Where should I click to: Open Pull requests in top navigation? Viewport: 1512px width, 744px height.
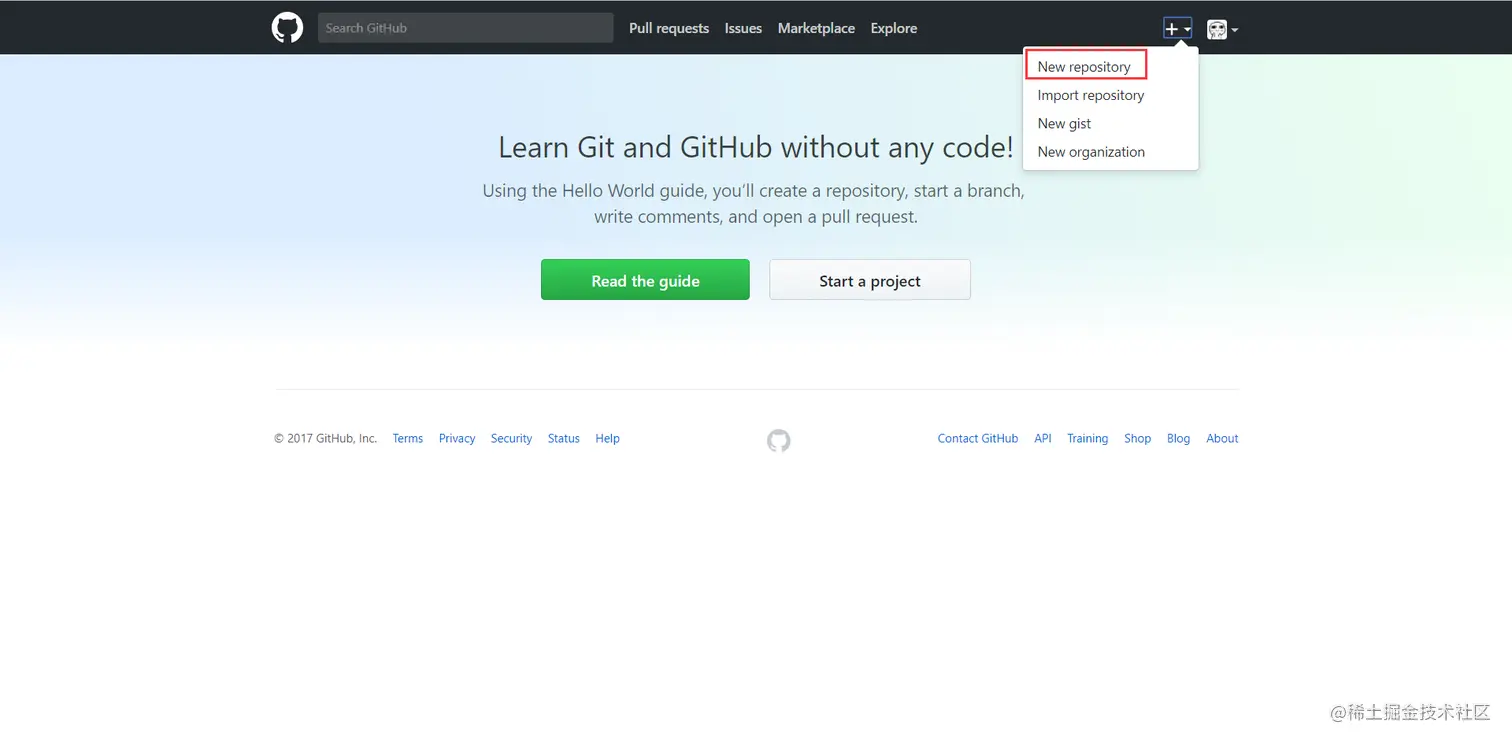click(669, 28)
